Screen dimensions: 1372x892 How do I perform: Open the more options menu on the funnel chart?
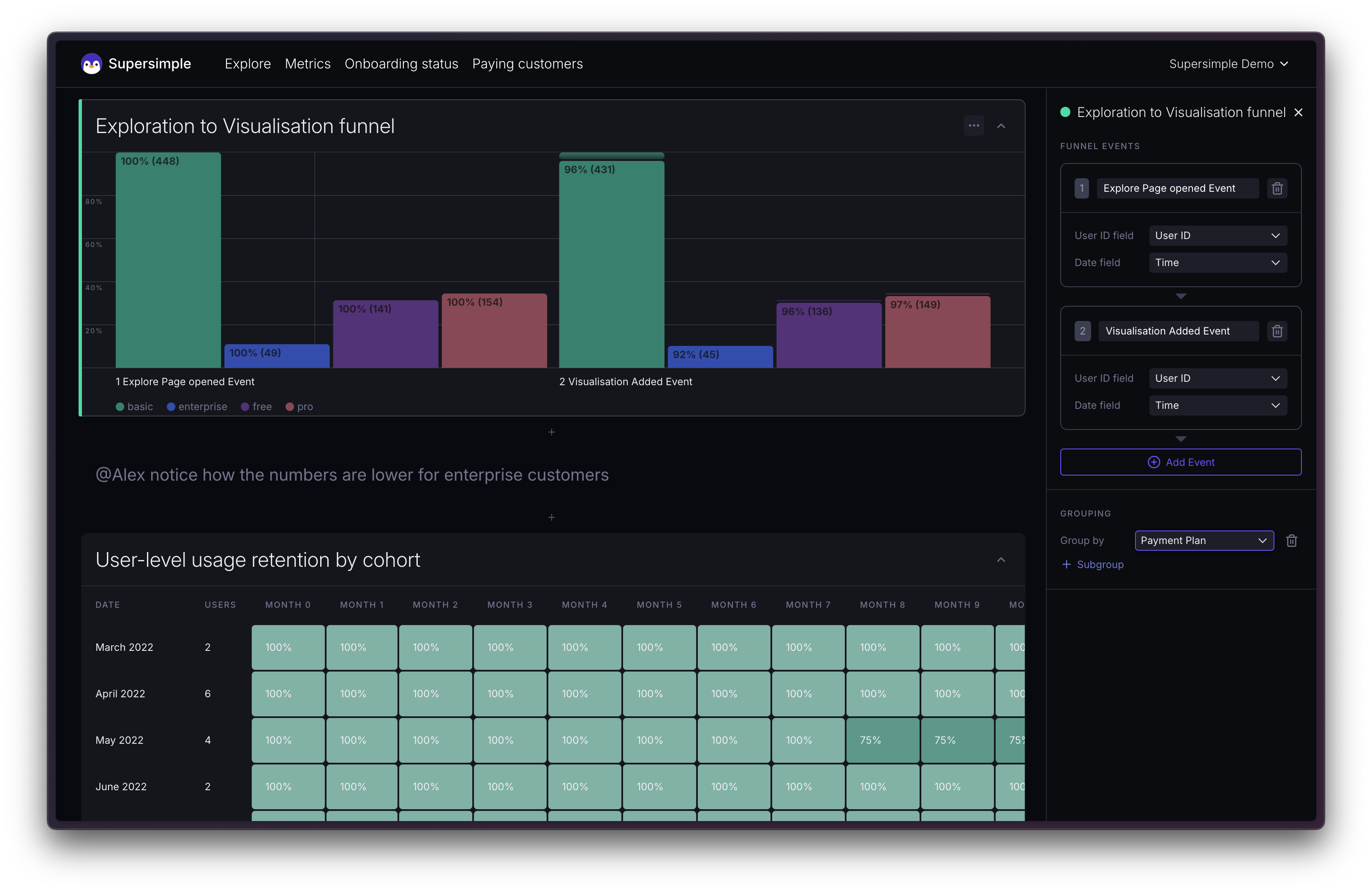click(974, 125)
